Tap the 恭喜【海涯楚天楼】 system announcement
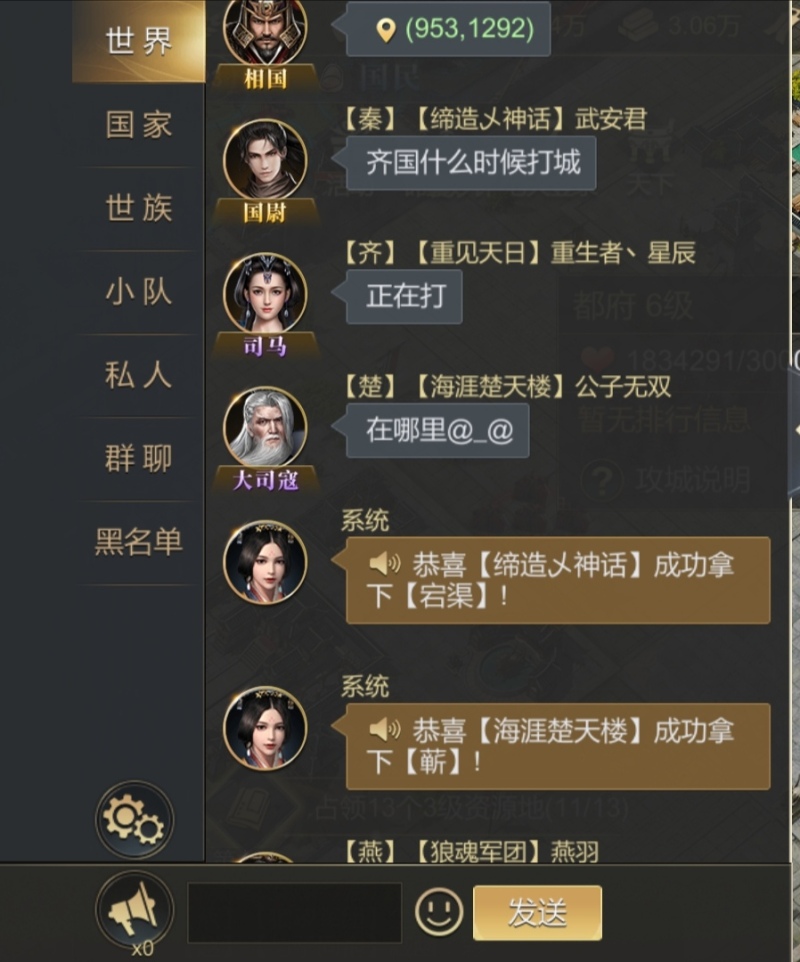Viewport: 800px width, 962px height. 558,747
